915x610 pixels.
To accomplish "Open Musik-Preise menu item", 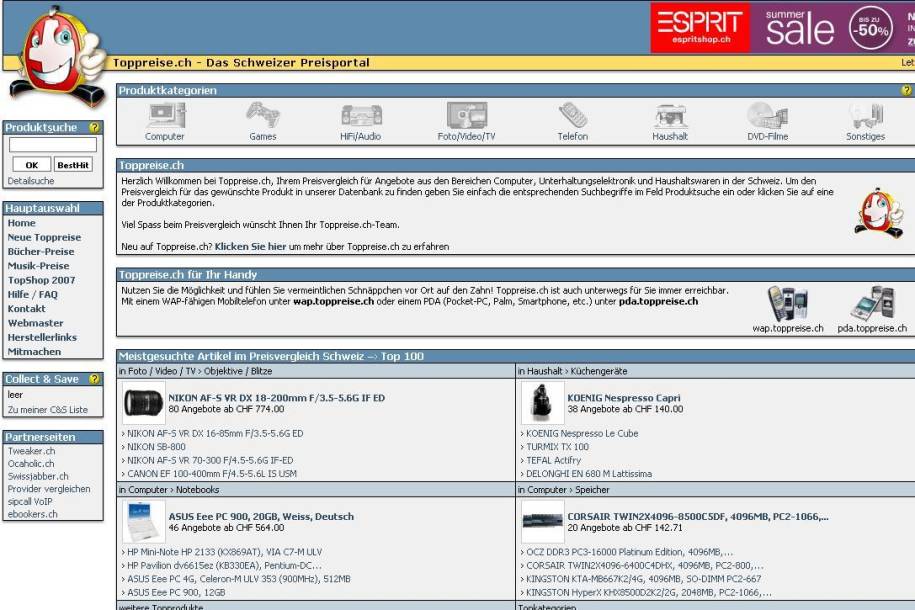I will click(39, 266).
